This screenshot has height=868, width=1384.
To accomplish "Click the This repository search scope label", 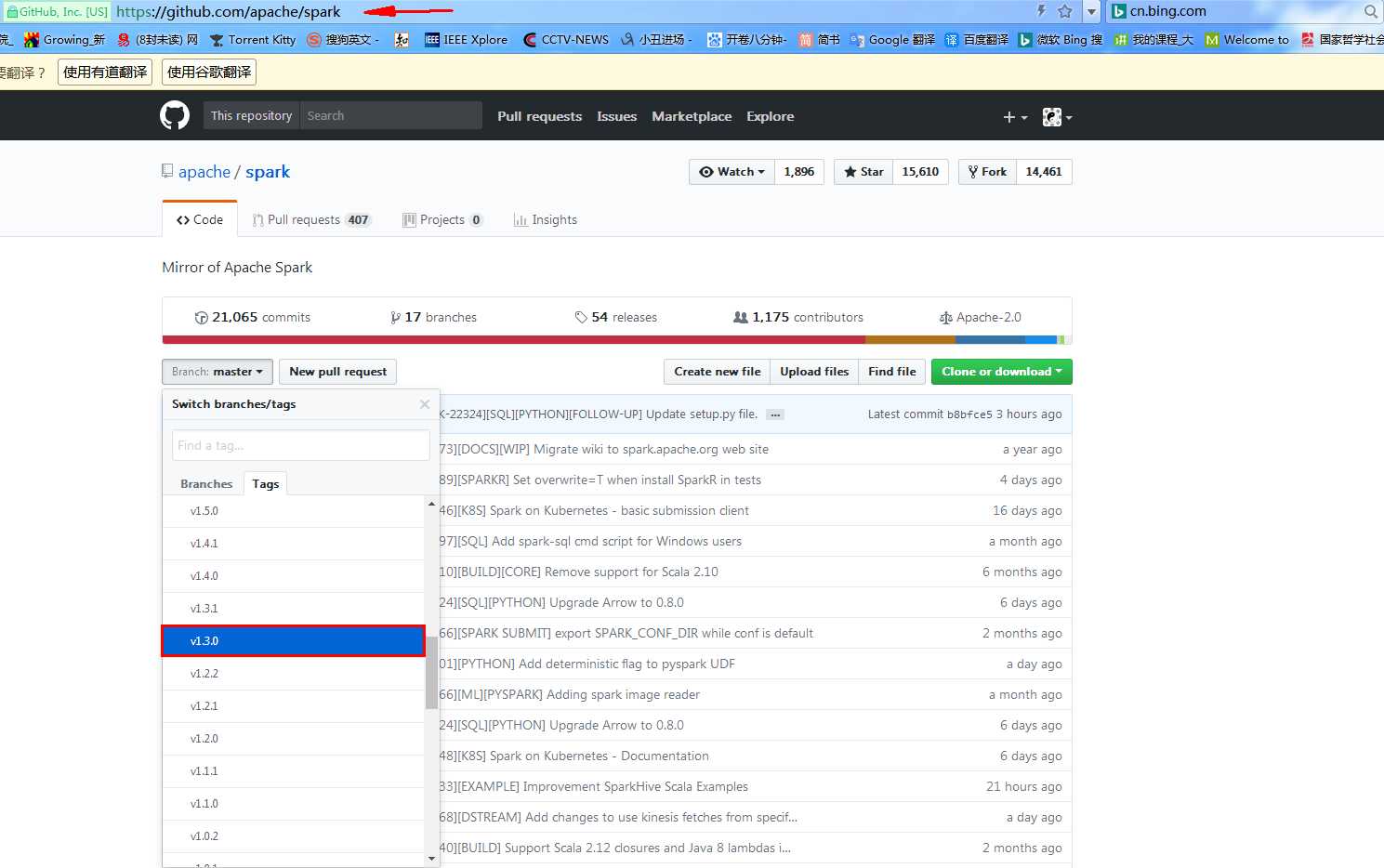I will click(251, 115).
